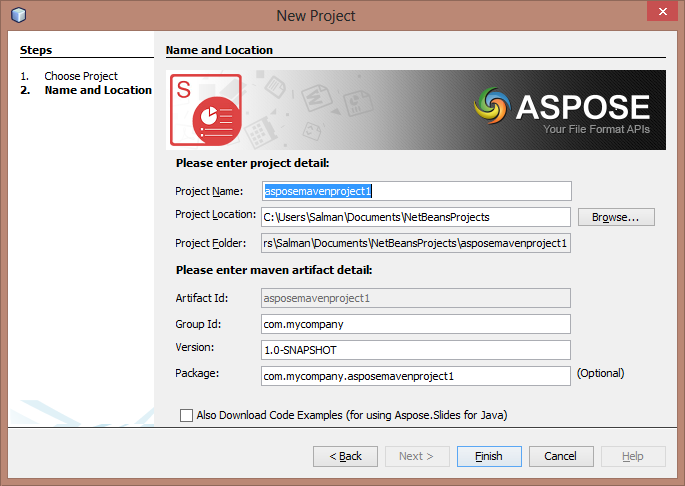Finish creating the project
This screenshot has height=486, width=685.
coord(489,456)
